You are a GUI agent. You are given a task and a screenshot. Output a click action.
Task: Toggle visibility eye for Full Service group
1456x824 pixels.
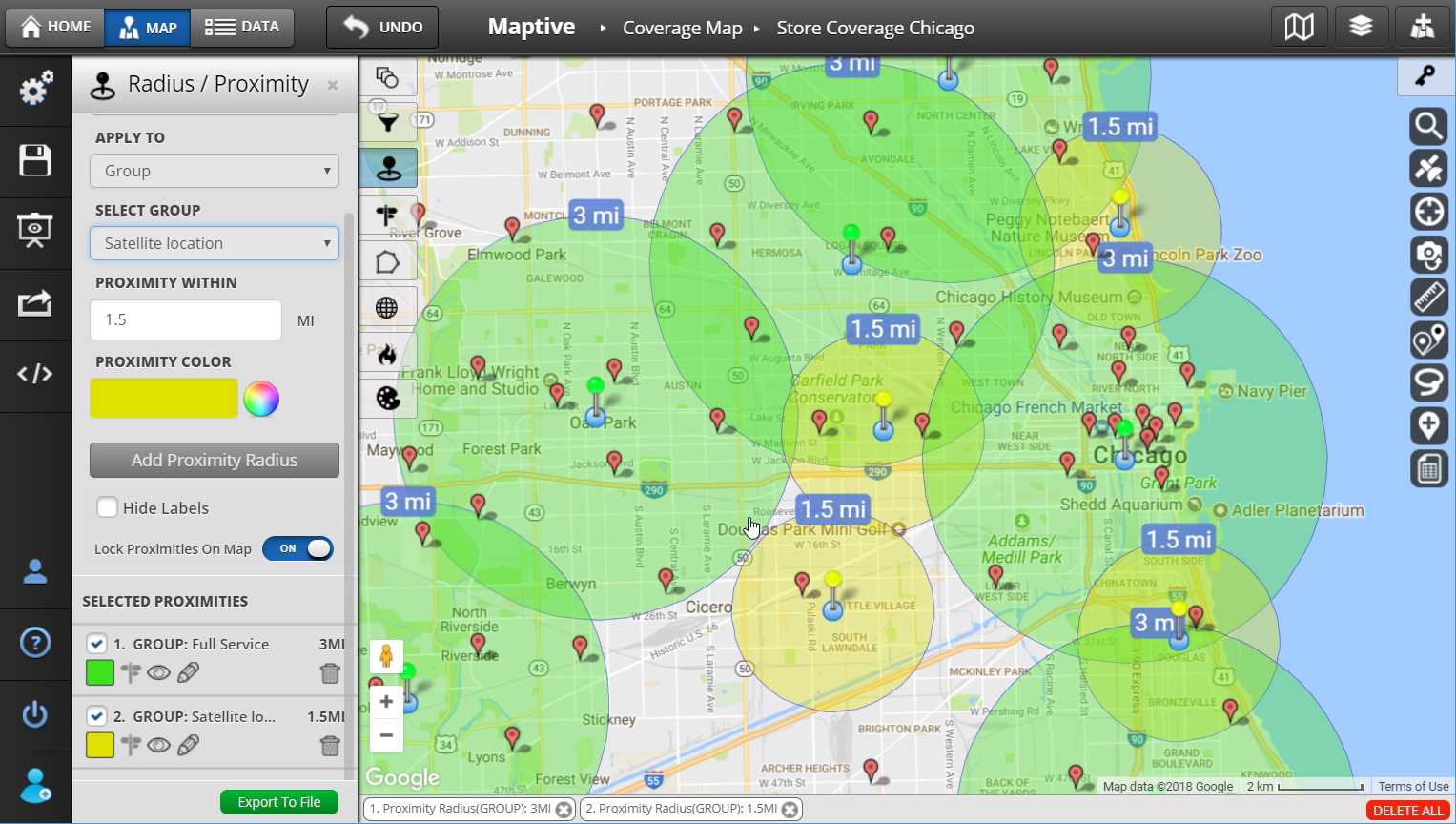[159, 673]
